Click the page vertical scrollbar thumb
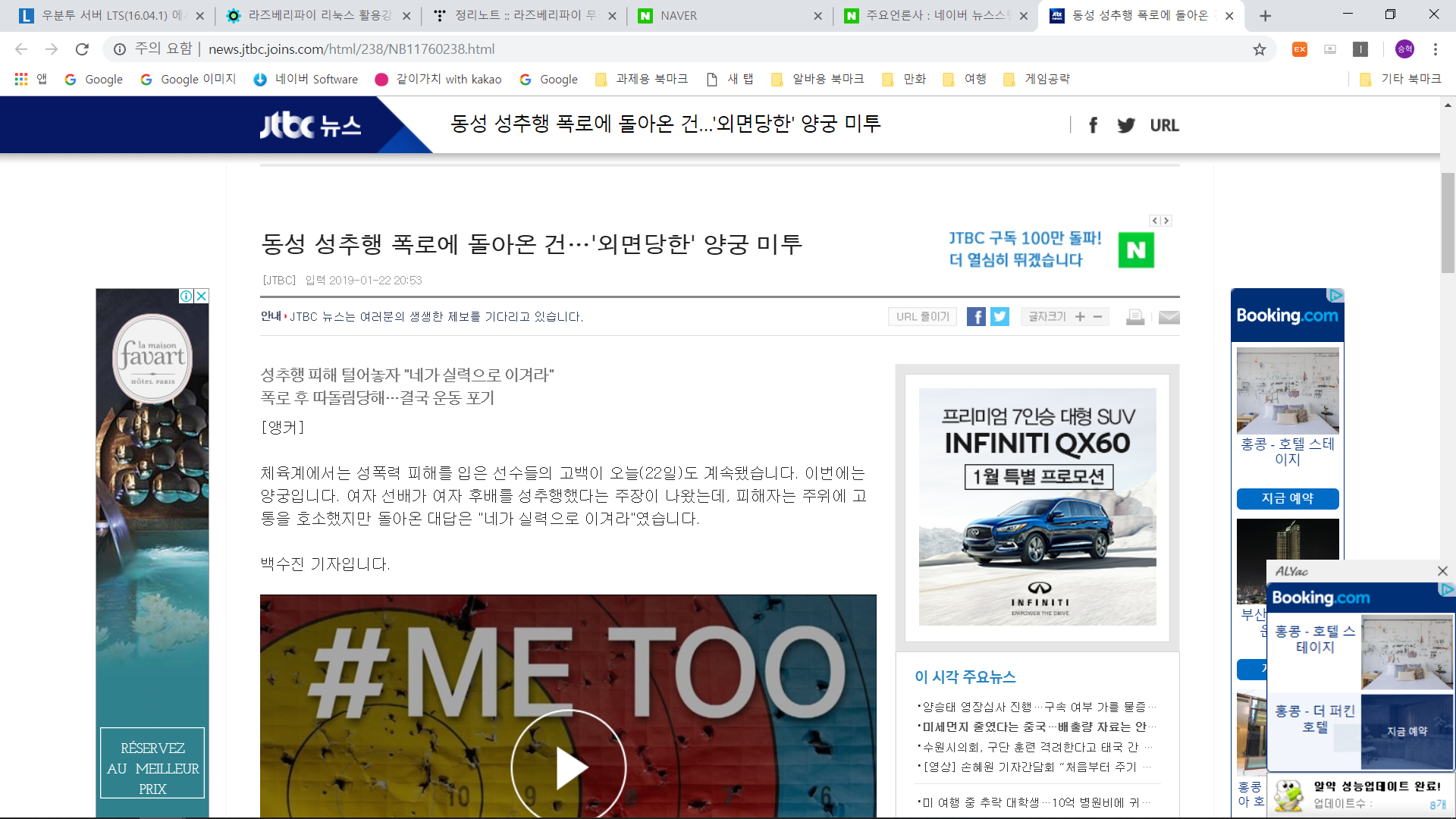 click(1448, 222)
